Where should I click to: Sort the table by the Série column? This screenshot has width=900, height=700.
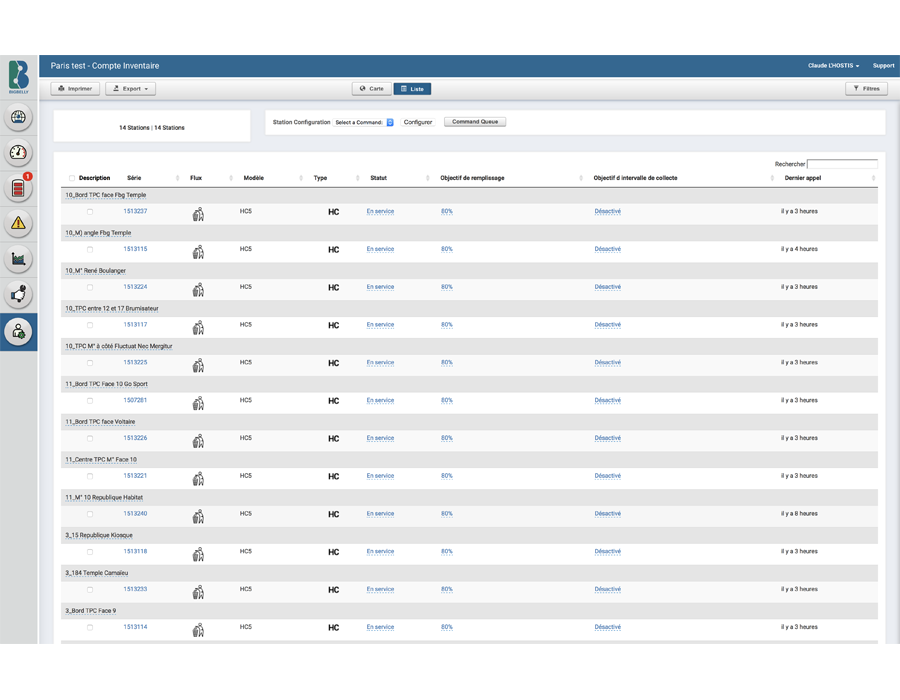(x=134, y=178)
